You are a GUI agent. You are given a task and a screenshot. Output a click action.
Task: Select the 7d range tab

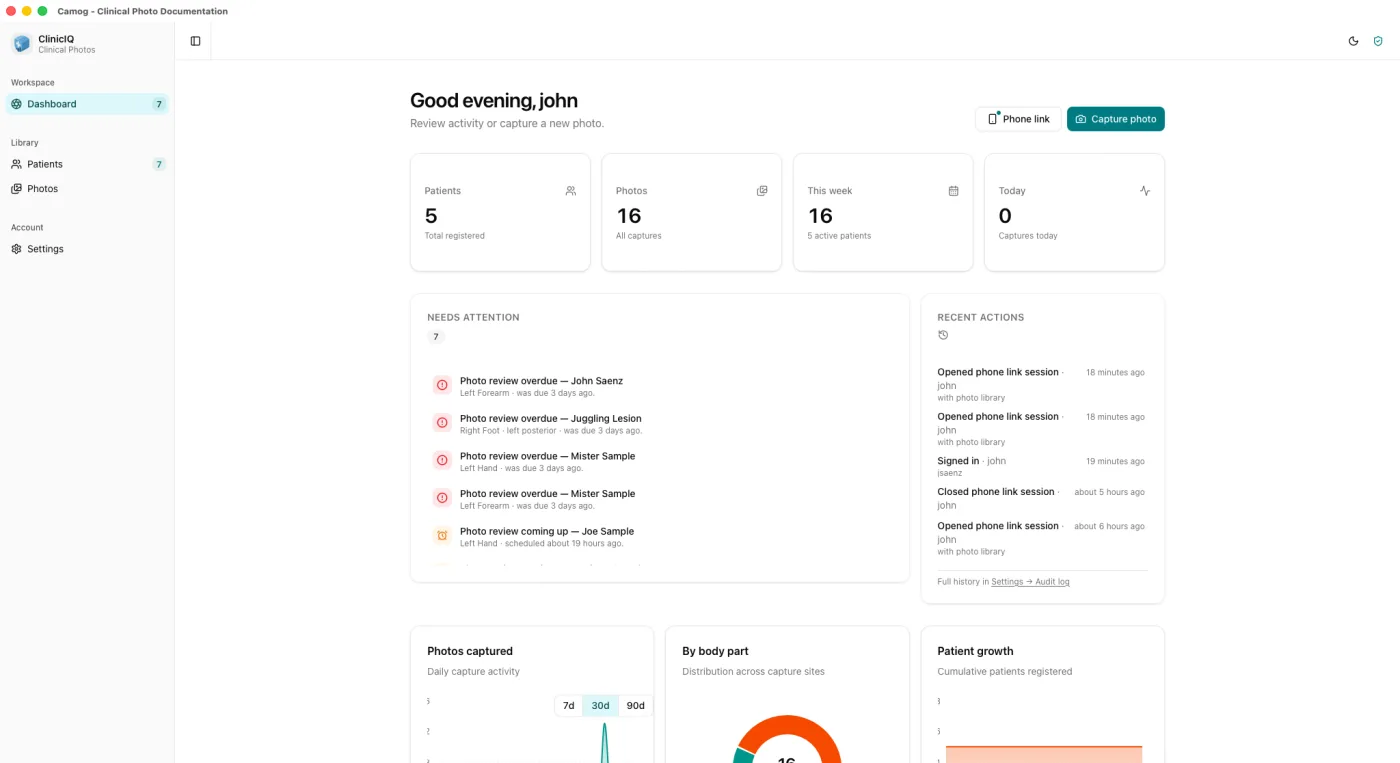coord(568,706)
